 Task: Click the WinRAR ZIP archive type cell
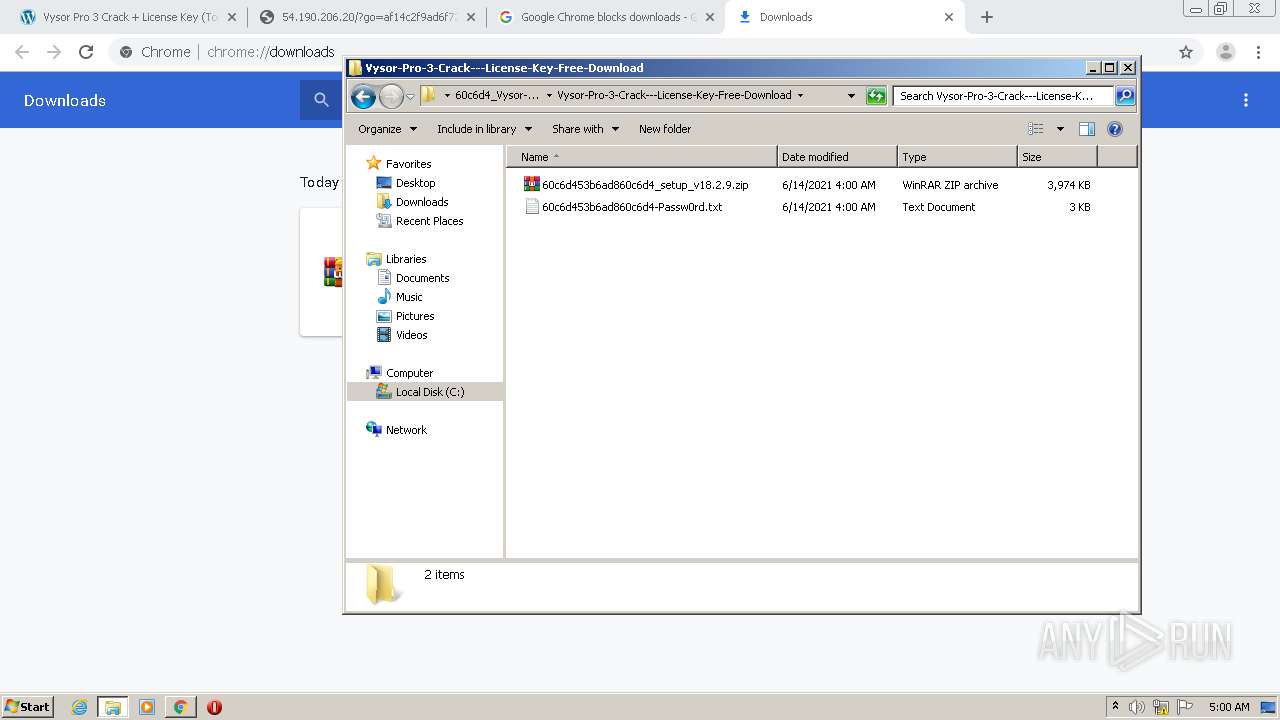pyautogui.click(x=950, y=185)
